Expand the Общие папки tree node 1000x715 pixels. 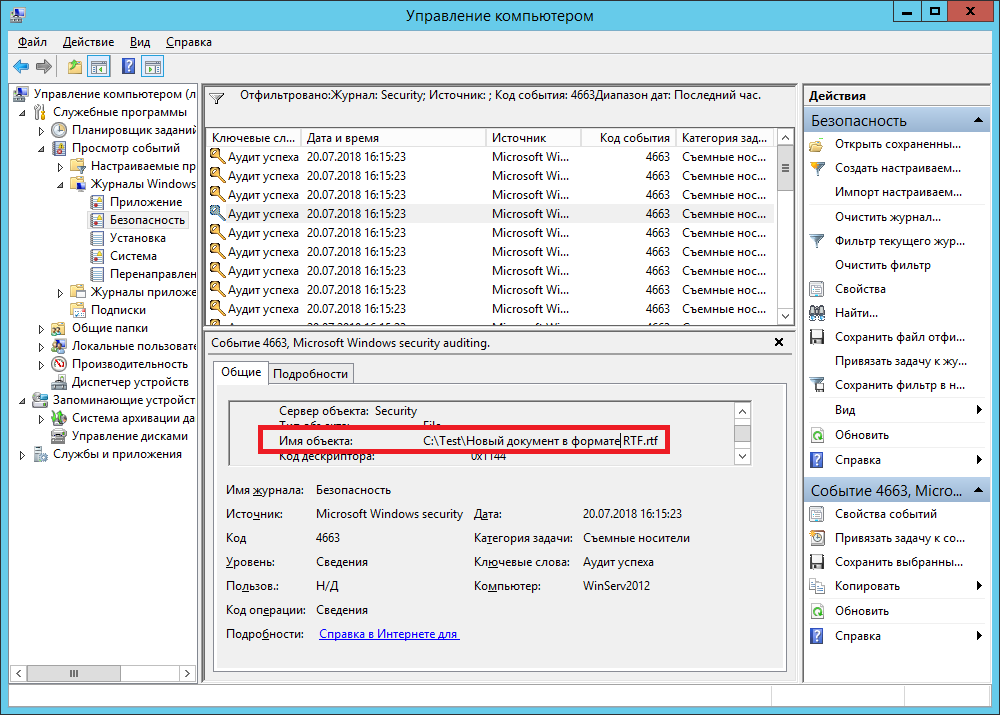(x=41, y=328)
